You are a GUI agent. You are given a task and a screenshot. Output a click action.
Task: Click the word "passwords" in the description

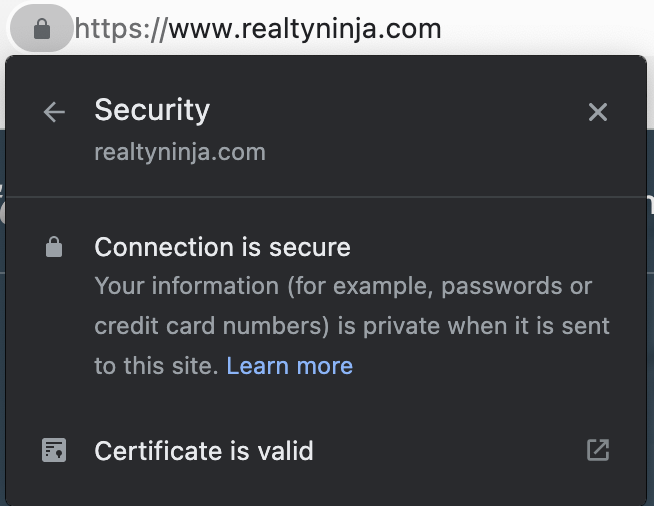point(502,287)
